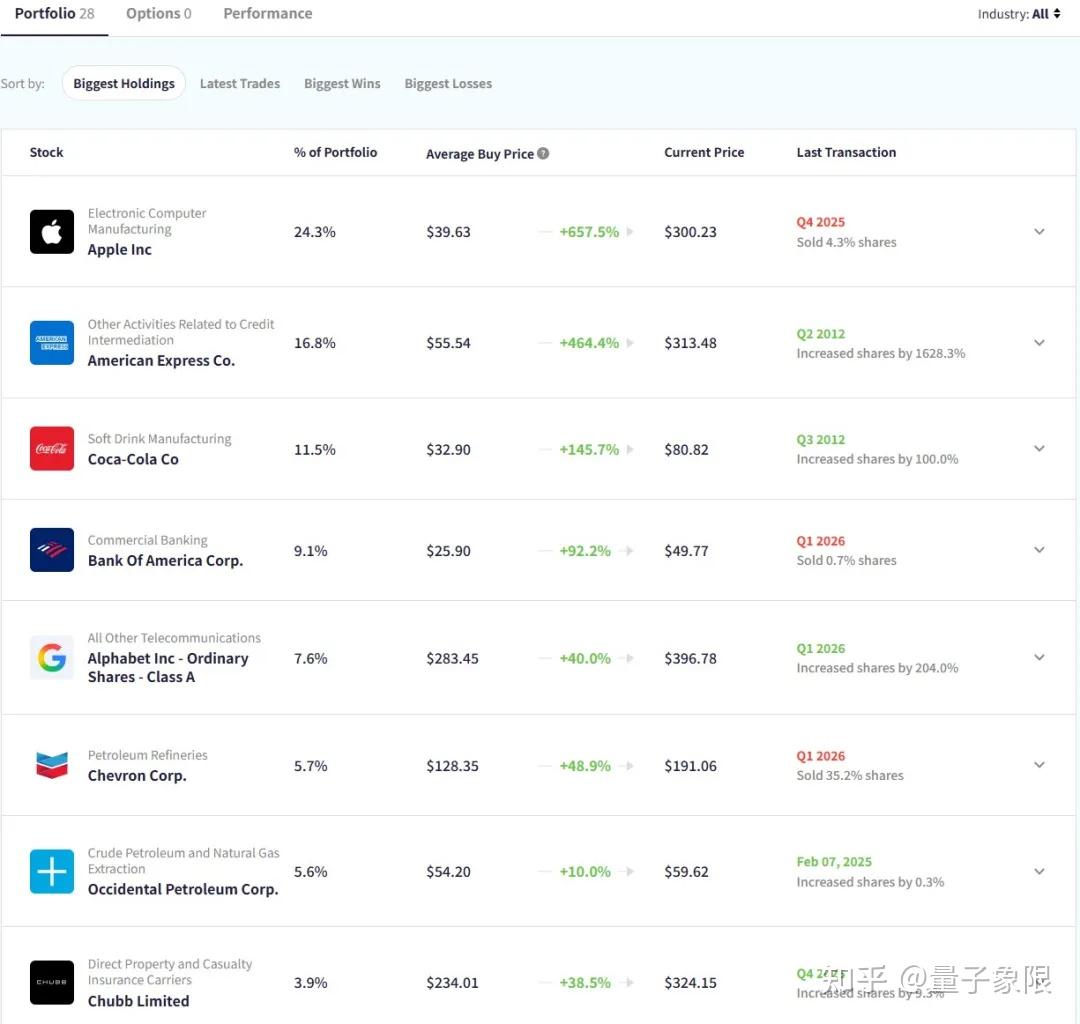Sort by Biggest Losses
Image resolution: width=1080 pixels, height=1024 pixels.
tap(448, 83)
